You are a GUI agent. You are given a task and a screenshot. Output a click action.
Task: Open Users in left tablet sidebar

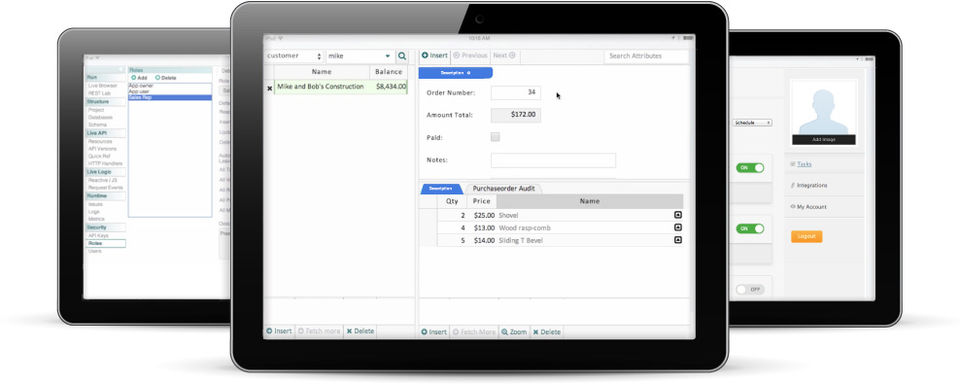point(95,251)
